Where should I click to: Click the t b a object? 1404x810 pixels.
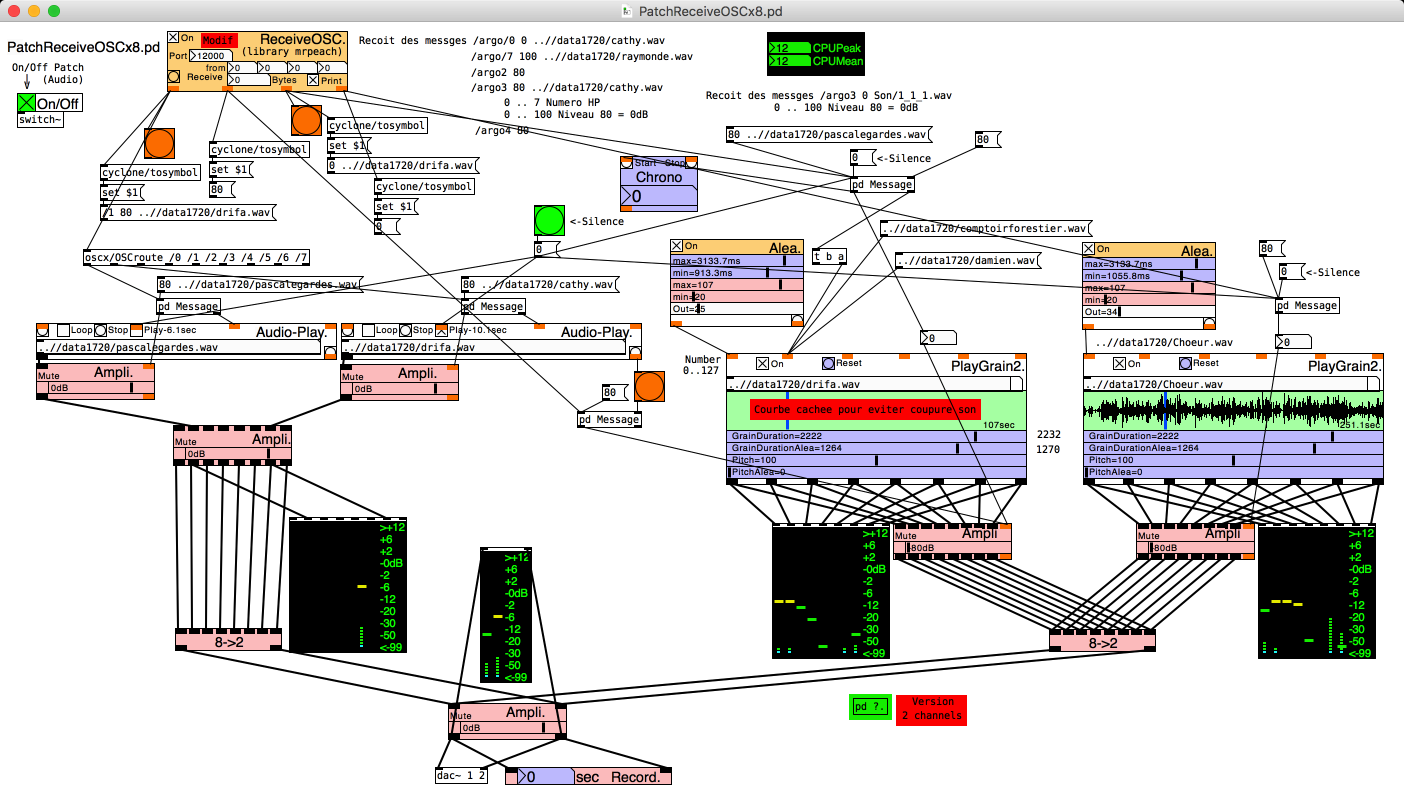[x=829, y=255]
